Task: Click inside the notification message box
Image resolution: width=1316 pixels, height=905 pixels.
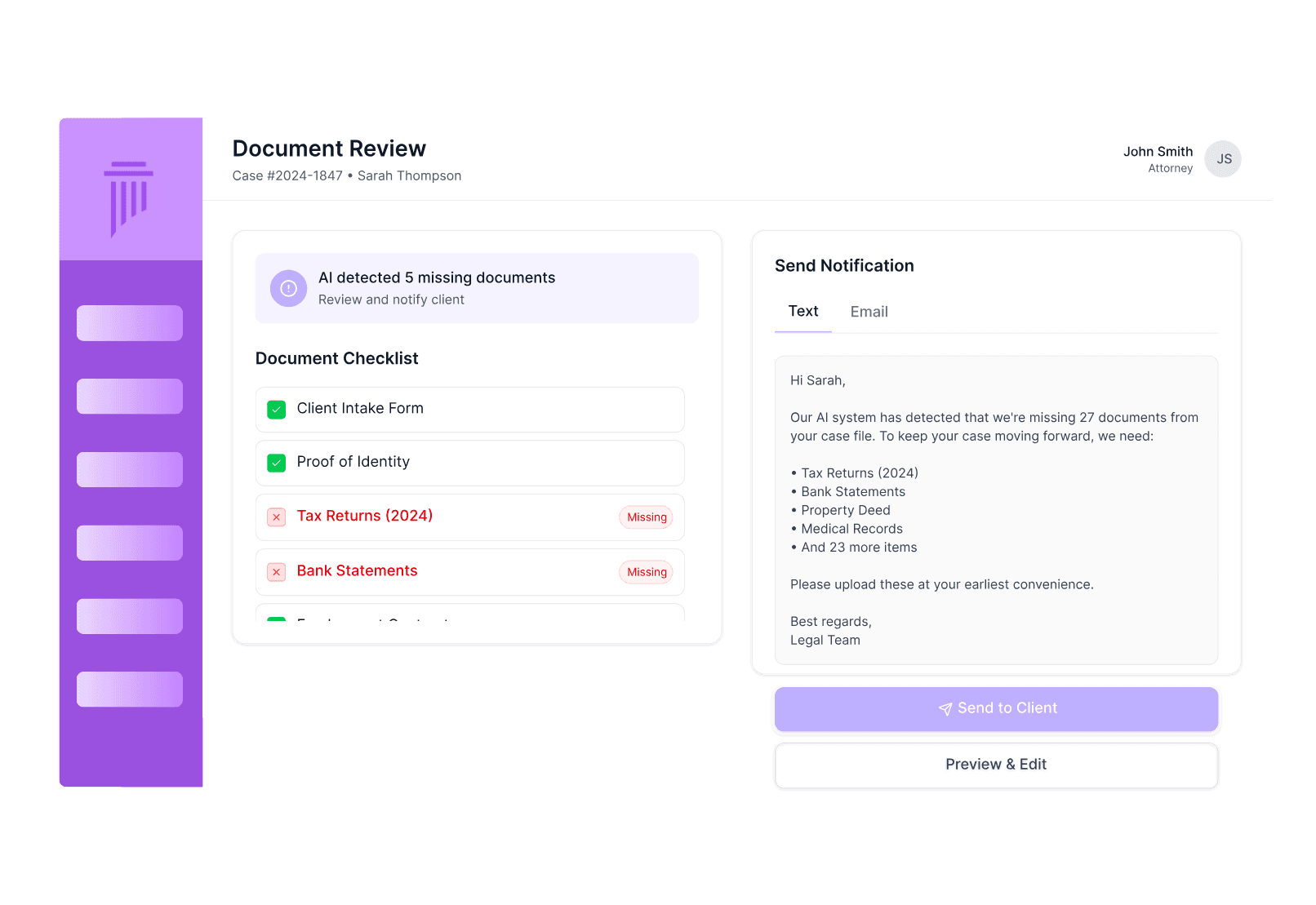Action: (996, 510)
